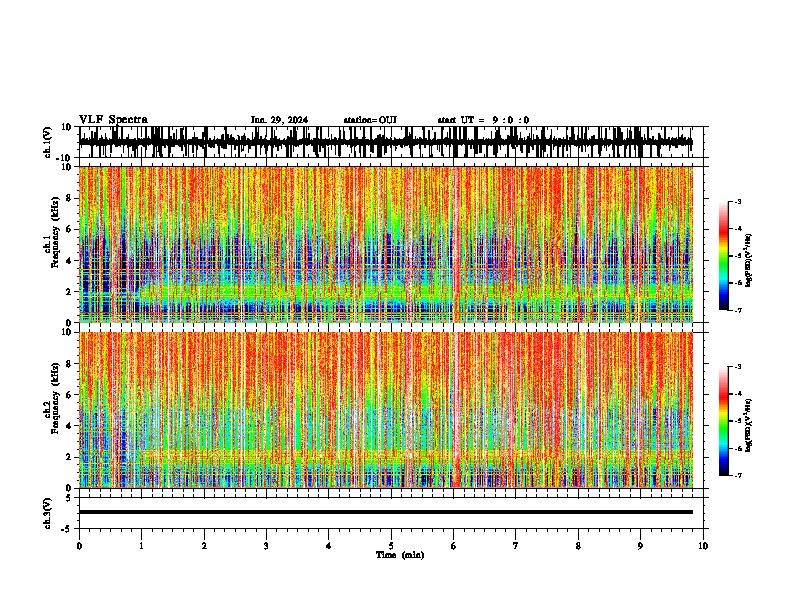Screen dimensions: 792x612
Task: Click the 'VLF Spectra' title text
Action: pyautogui.click(x=113, y=120)
